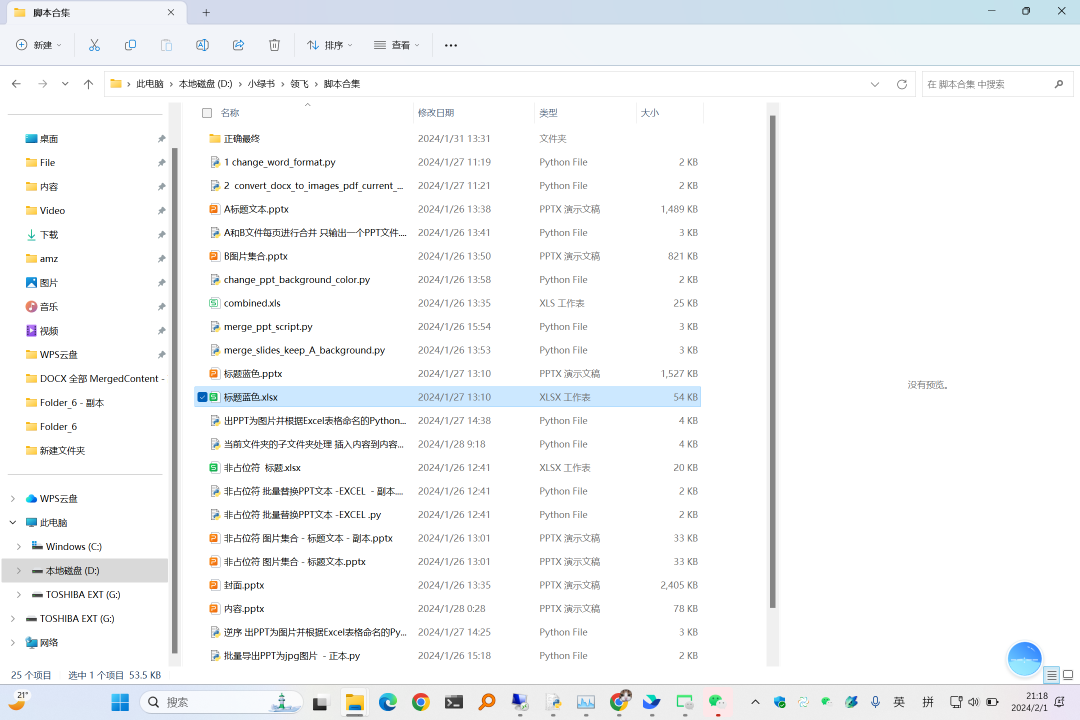
Task: Select change_ppt_background_color.py file
Action: [x=448, y=280]
